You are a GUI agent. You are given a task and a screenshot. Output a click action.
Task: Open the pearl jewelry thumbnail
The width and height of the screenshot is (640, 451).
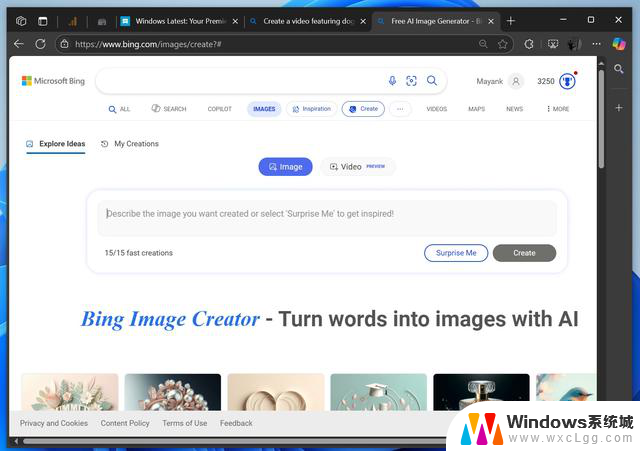click(173, 392)
